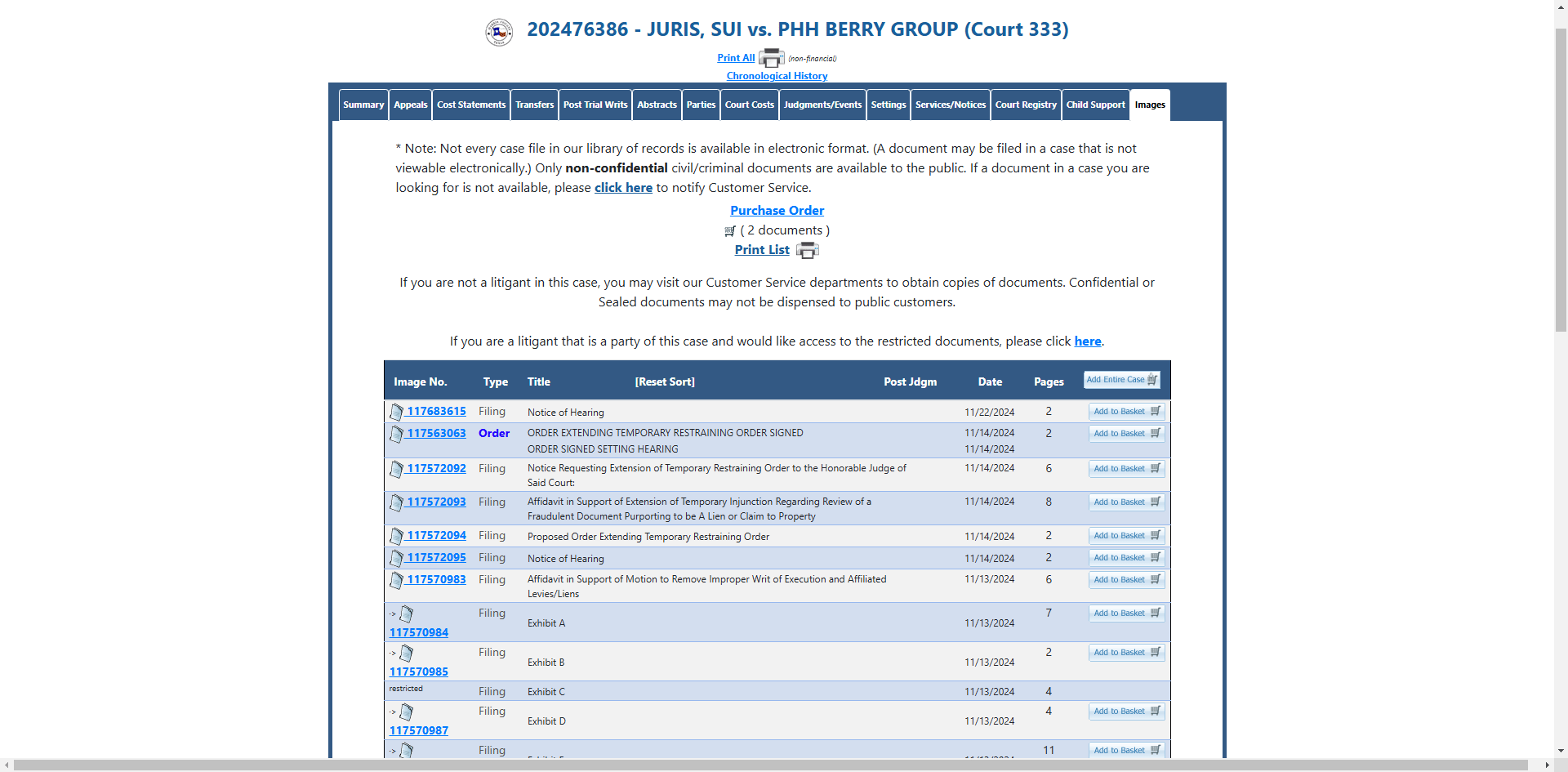Add Order Extending Temporary Restraining Order to basket

(1127, 434)
